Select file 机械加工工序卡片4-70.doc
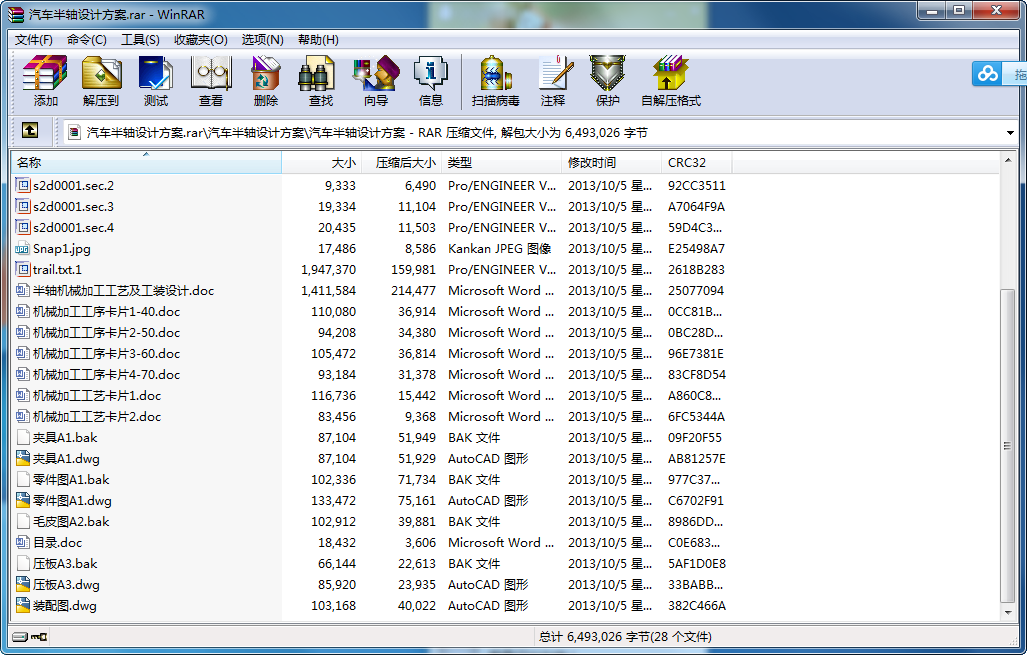Image resolution: width=1027 pixels, height=655 pixels. pos(106,374)
